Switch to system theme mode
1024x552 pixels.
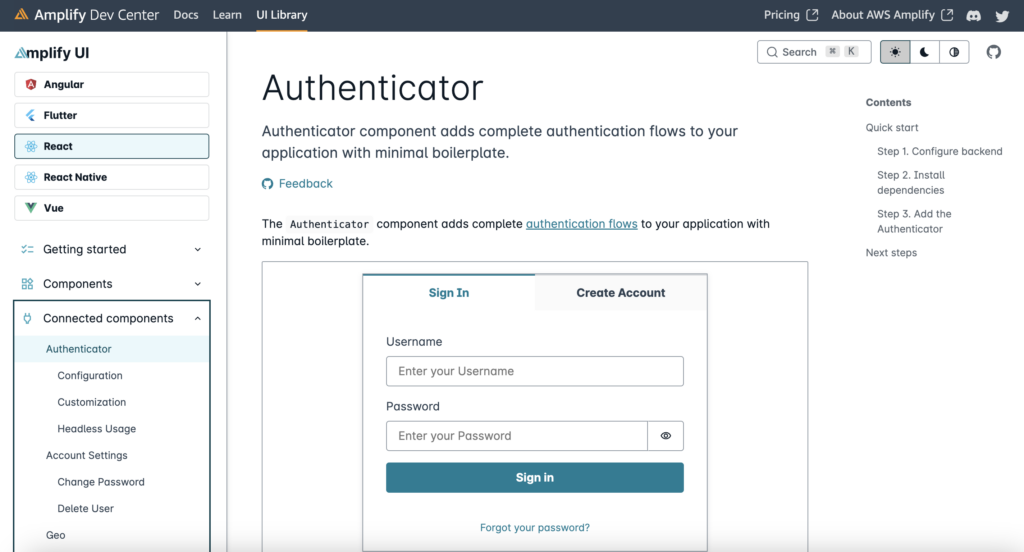point(954,52)
